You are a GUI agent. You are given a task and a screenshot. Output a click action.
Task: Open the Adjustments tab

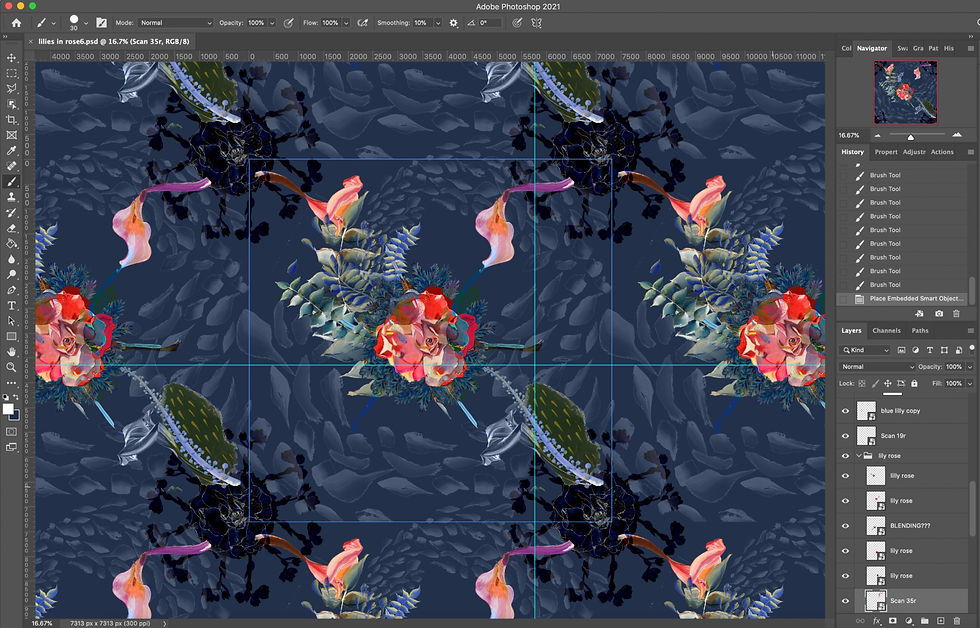[x=914, y=152]
